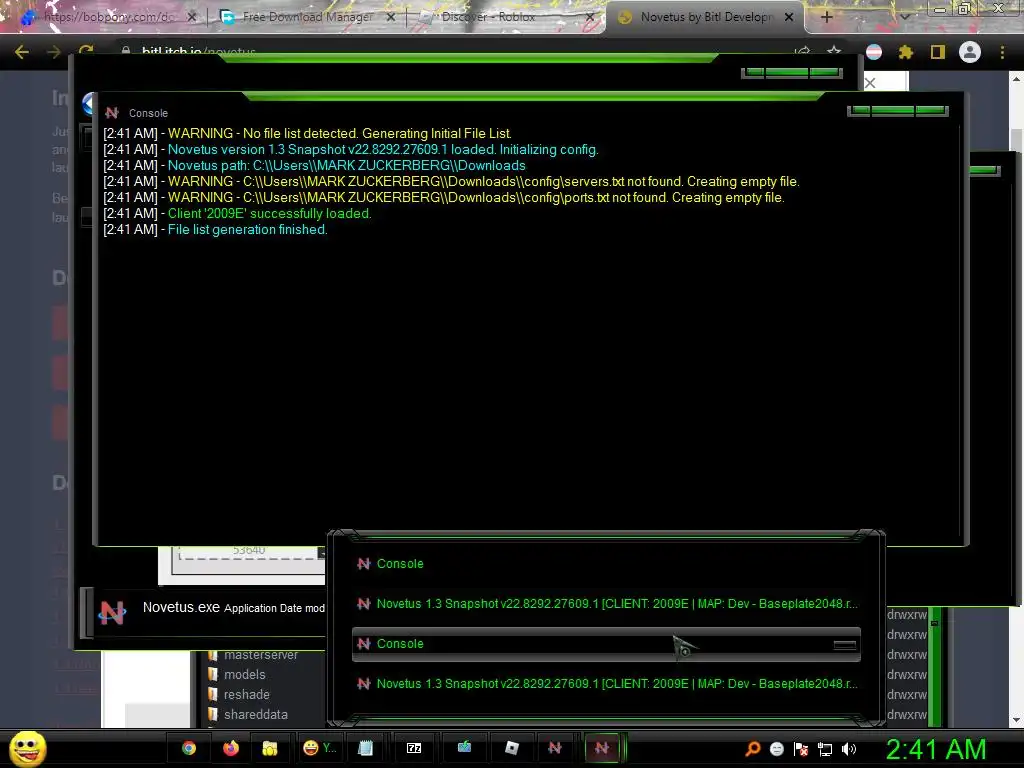Toggle Chrome's side panel icon
The height and width of the screenshot is (768, 1024).
[938, 52]
